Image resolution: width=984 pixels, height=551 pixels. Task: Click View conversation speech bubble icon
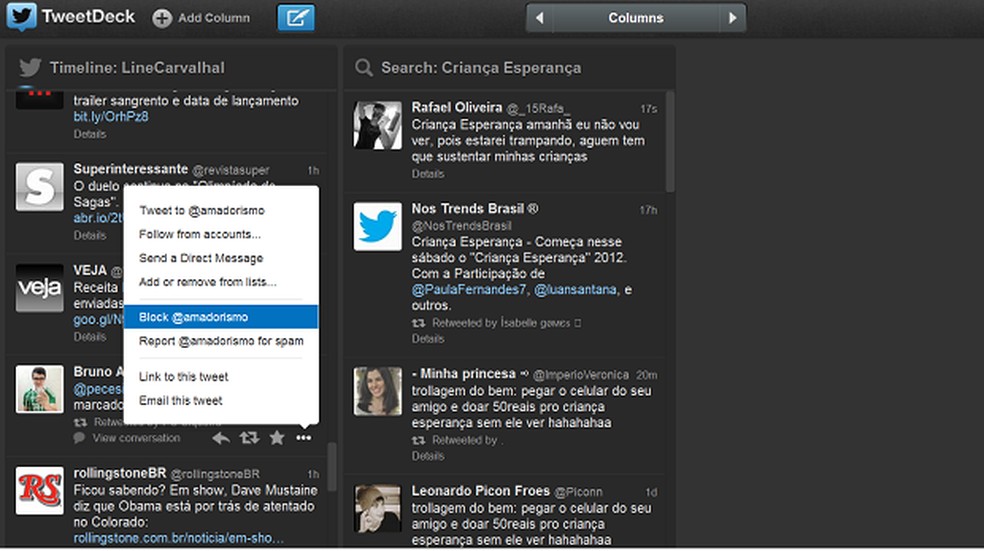click(x=79, y=438)
